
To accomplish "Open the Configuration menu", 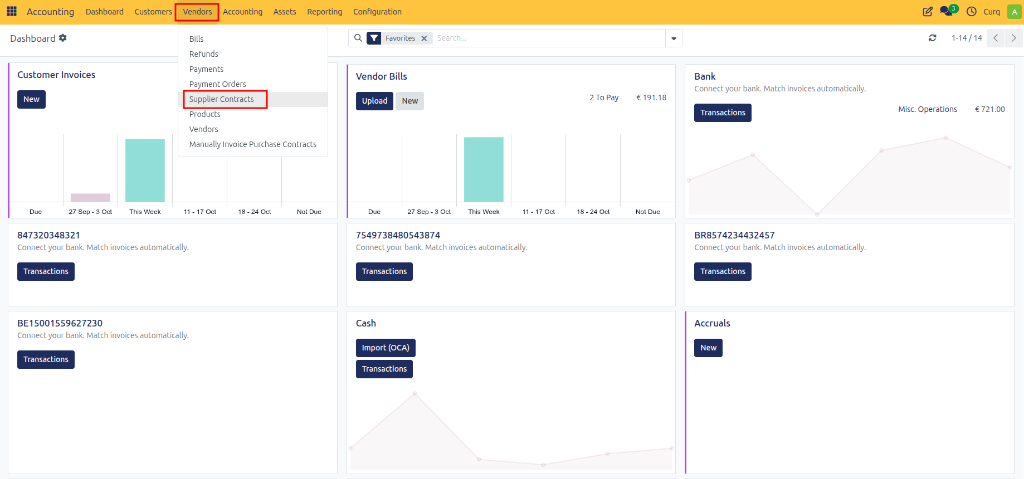I will pyautogui.click(x=377, y=12).
